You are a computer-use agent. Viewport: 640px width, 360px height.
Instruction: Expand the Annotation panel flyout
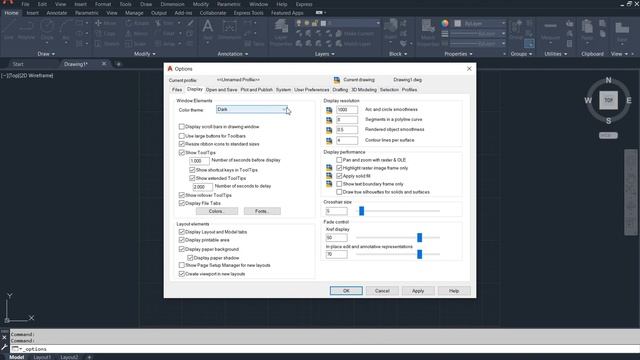pyautogui.click(x=233, y=53)
